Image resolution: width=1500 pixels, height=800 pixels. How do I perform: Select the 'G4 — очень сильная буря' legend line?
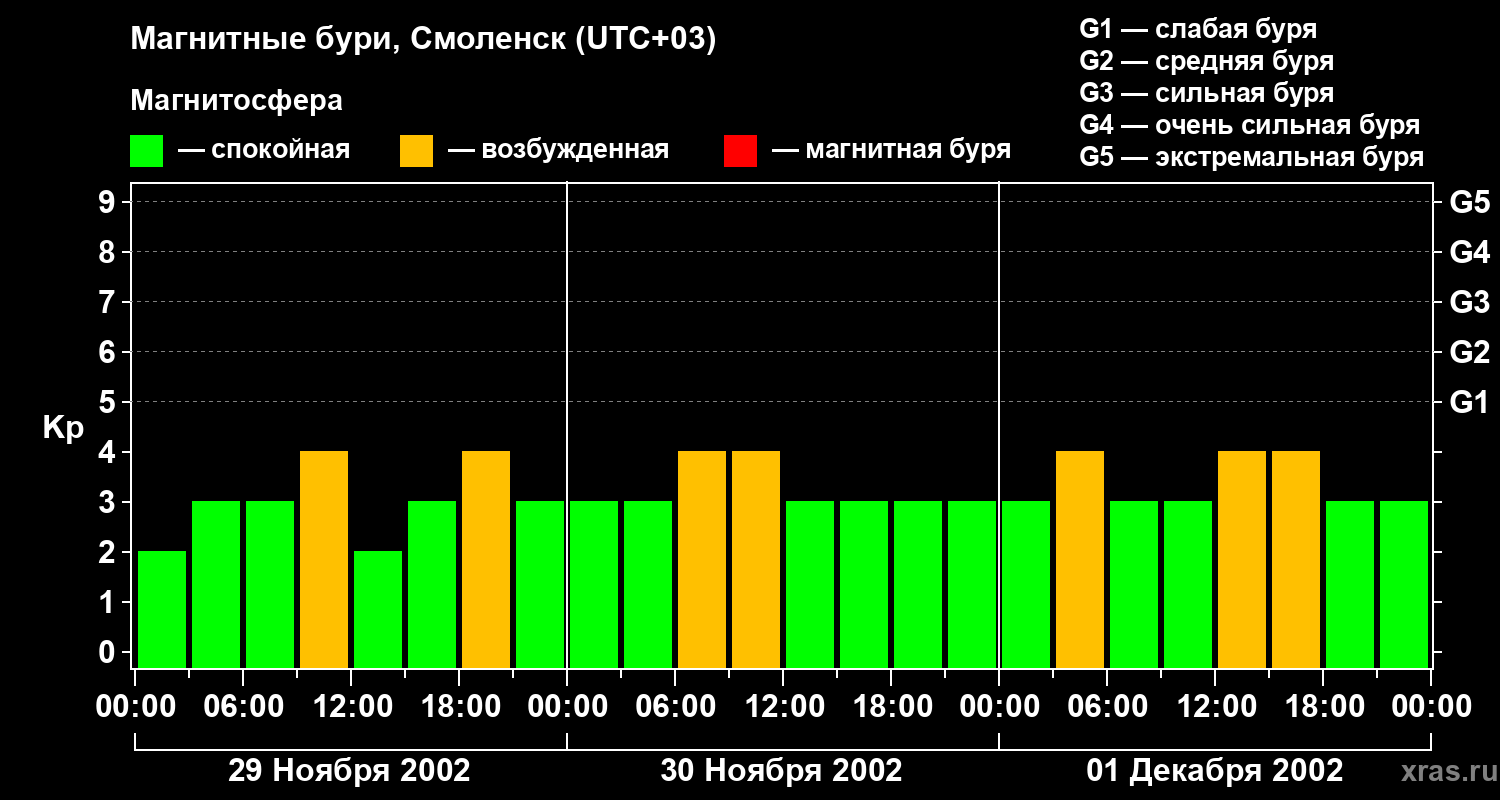[1250, 125]
